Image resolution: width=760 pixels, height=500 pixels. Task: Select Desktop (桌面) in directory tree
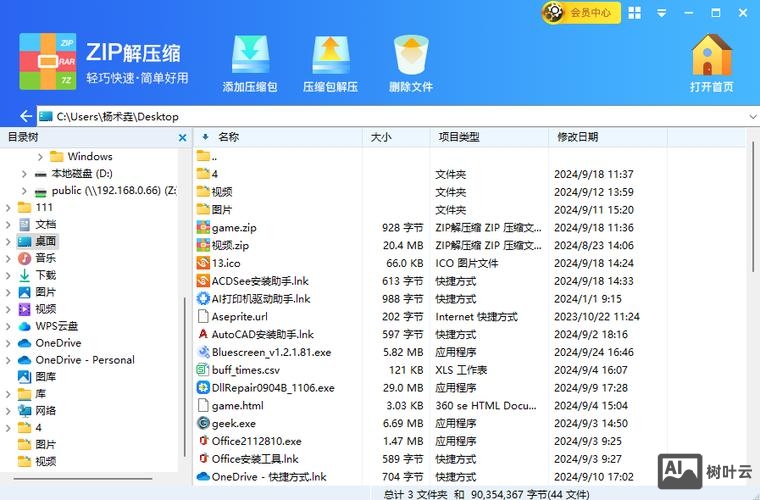(x=38, y=241)
